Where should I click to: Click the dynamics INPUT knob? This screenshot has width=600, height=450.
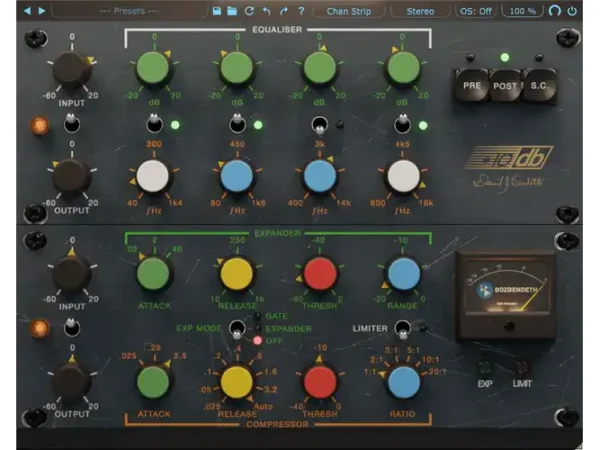pyautogui.click(x=72, y=274)
